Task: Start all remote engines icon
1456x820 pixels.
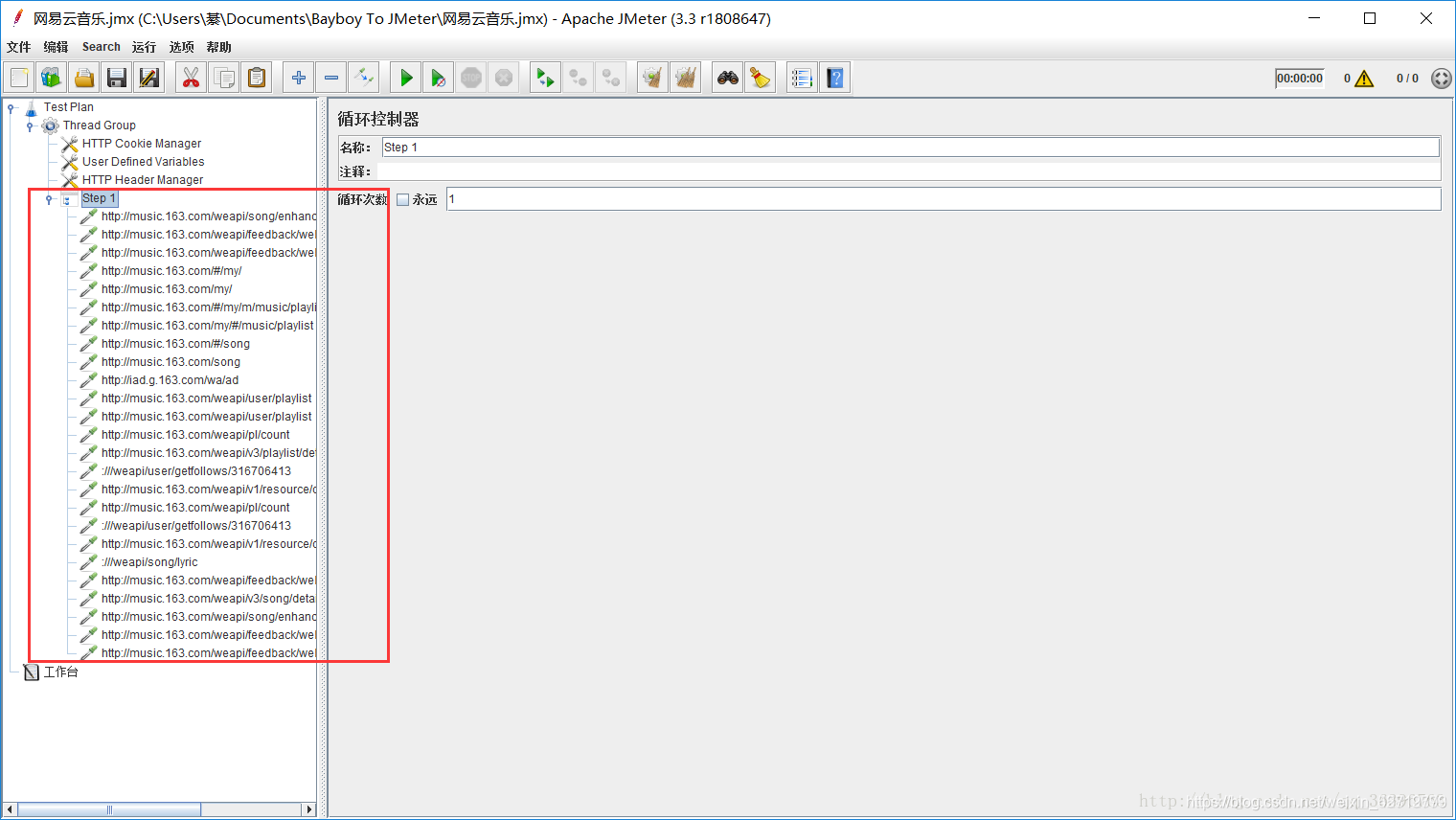Action: [x=546, y=78]
